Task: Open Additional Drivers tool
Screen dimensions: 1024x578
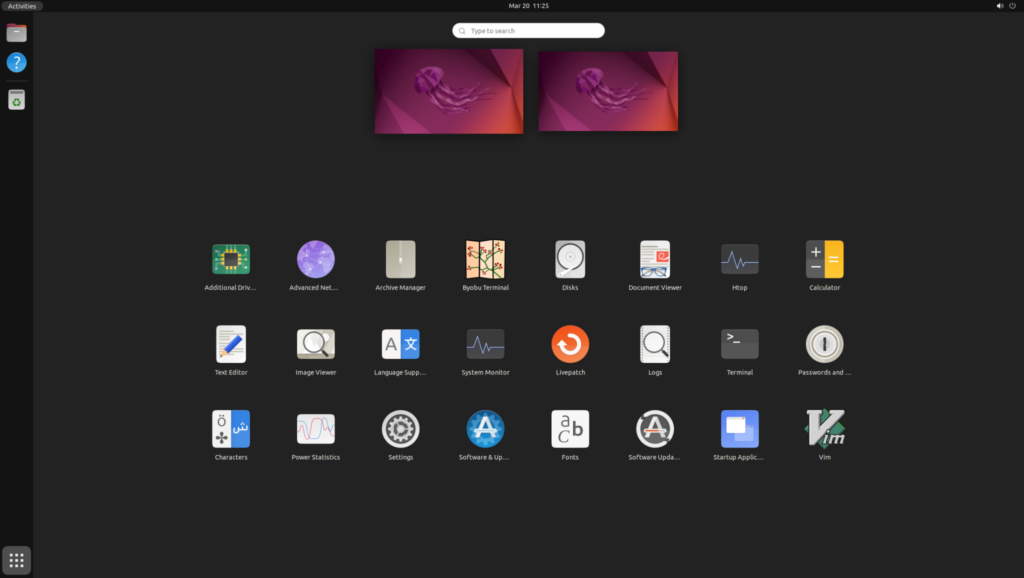Action: [231, 258]
